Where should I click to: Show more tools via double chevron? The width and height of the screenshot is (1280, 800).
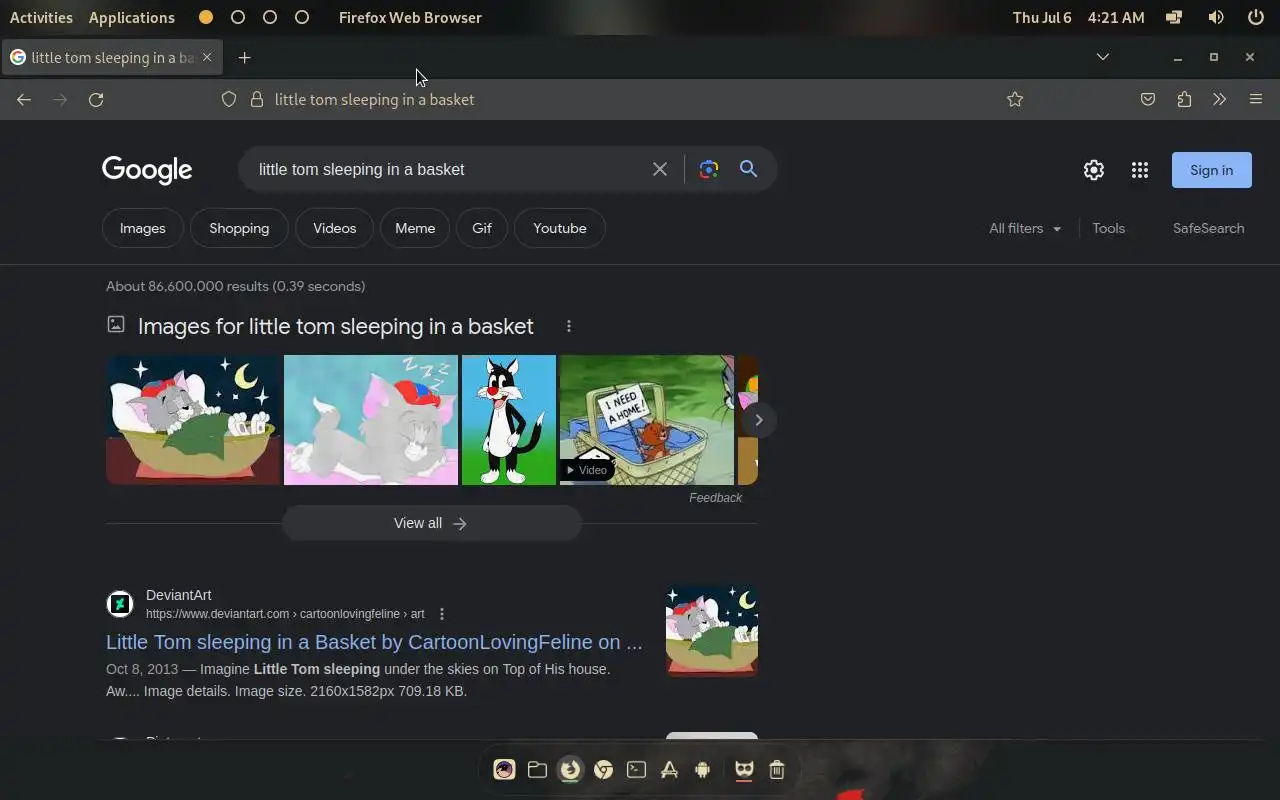(x=1219, y=99)
